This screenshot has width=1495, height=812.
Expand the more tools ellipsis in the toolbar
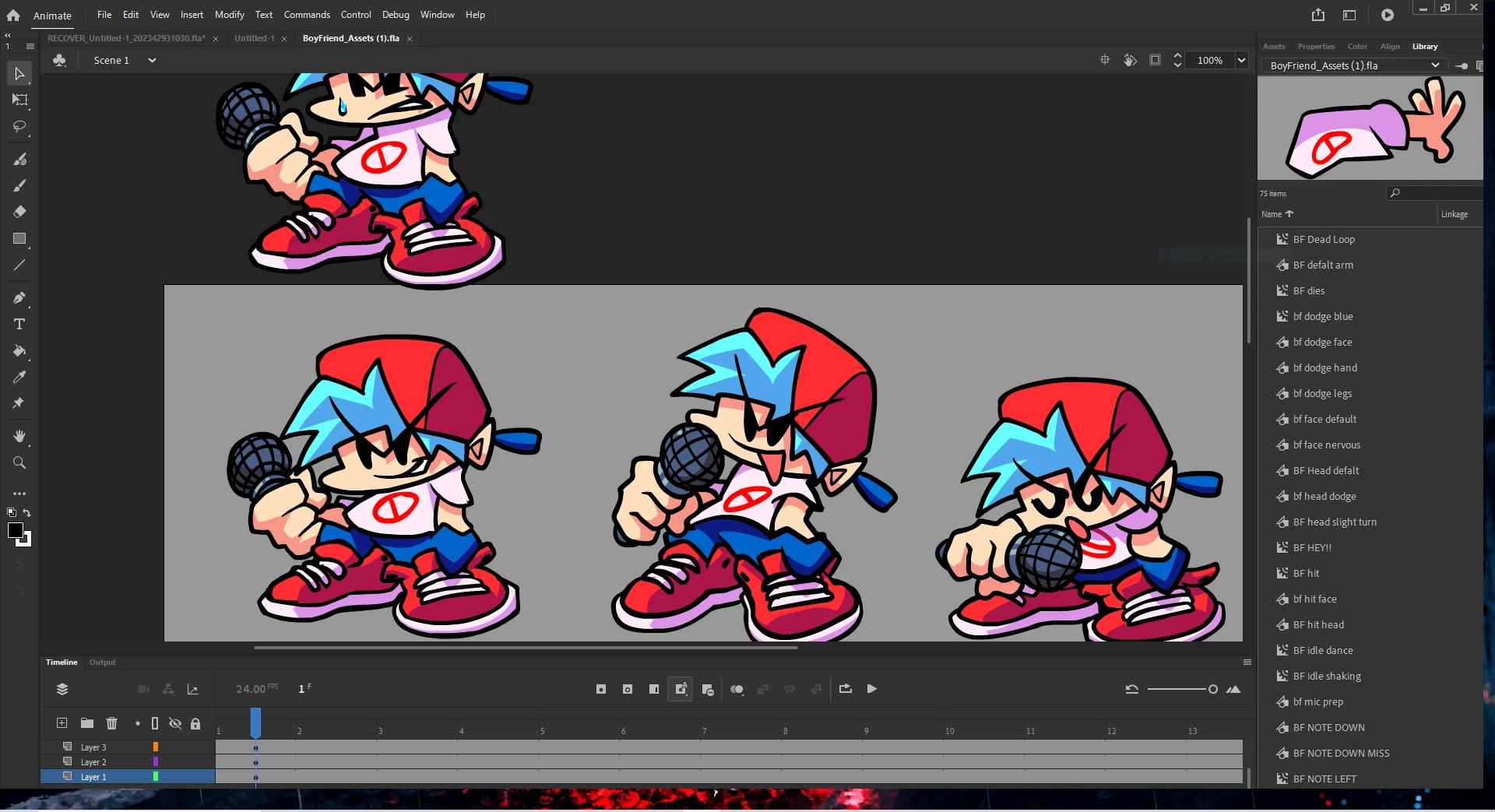[19, 494]
